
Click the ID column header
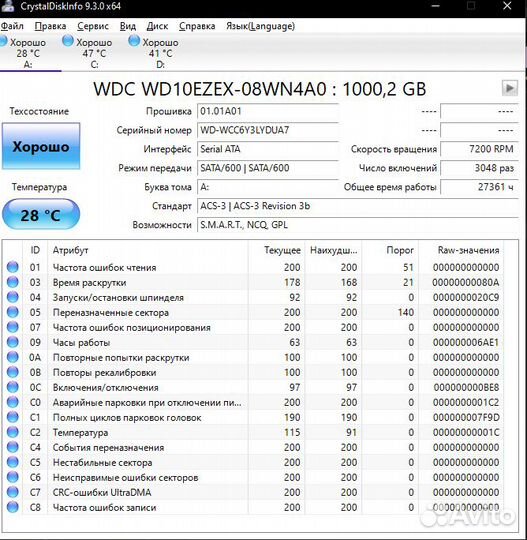35,250
